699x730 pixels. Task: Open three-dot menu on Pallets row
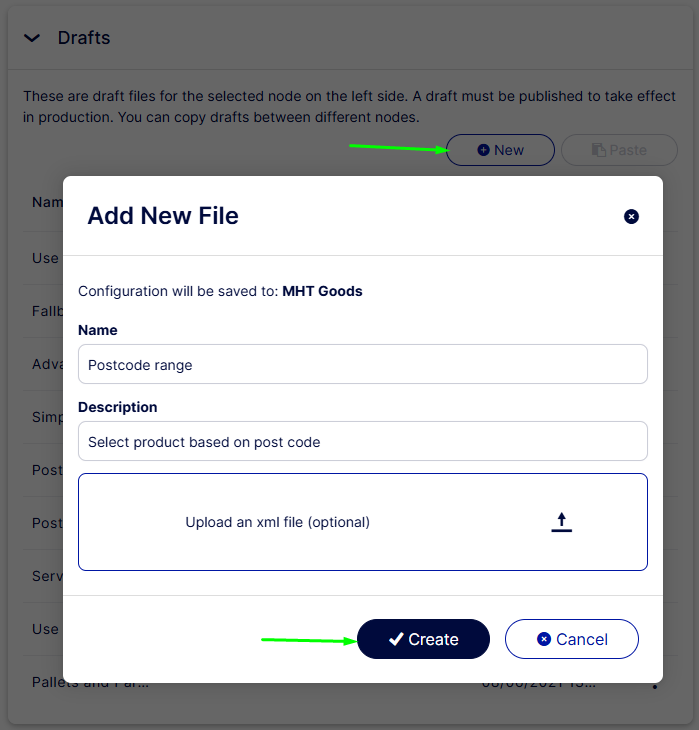pos(655,685)
